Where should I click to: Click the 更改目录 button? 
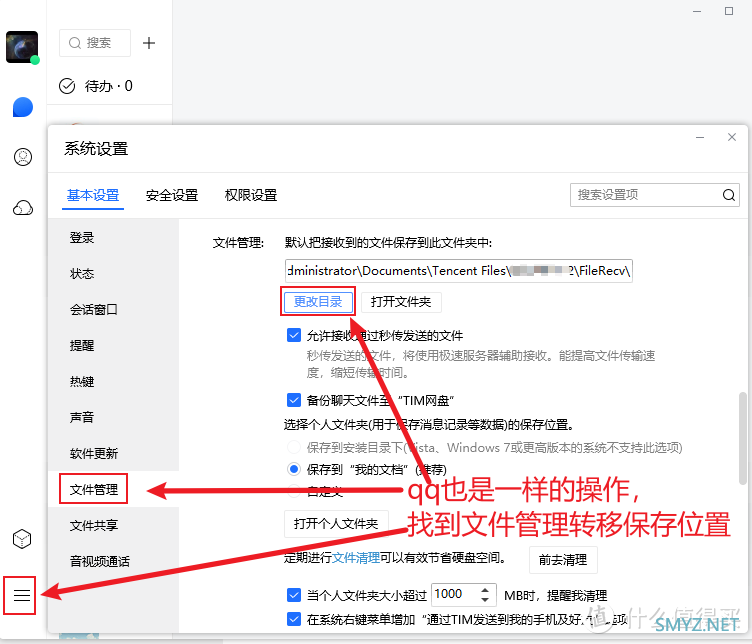point(318,302)
